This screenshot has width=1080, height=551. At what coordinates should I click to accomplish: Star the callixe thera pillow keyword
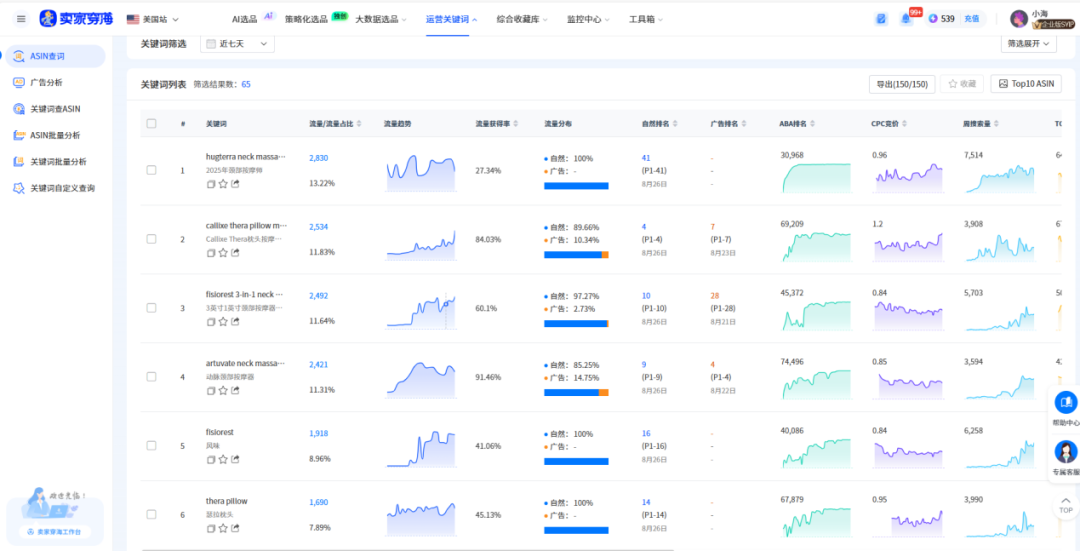click(x=223, y=253)
